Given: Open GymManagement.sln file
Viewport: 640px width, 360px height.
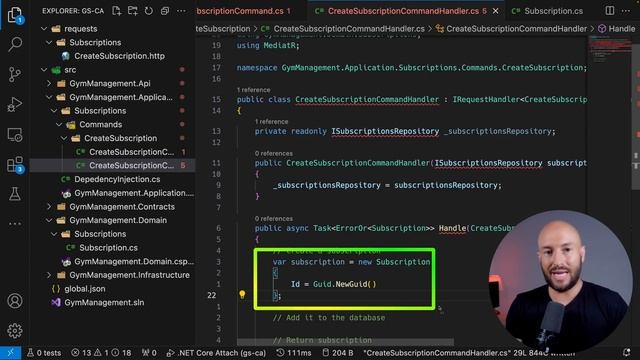Looking at the screenshot, I should pyautogui.click(x=104, y=302).
